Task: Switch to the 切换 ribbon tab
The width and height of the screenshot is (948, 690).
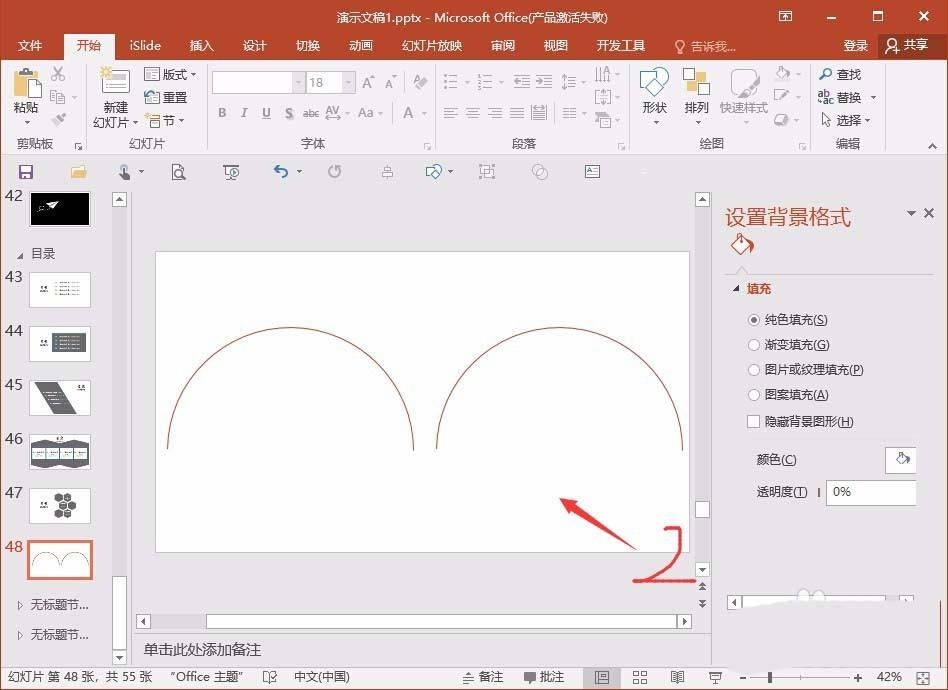Action: coord(307,45)
